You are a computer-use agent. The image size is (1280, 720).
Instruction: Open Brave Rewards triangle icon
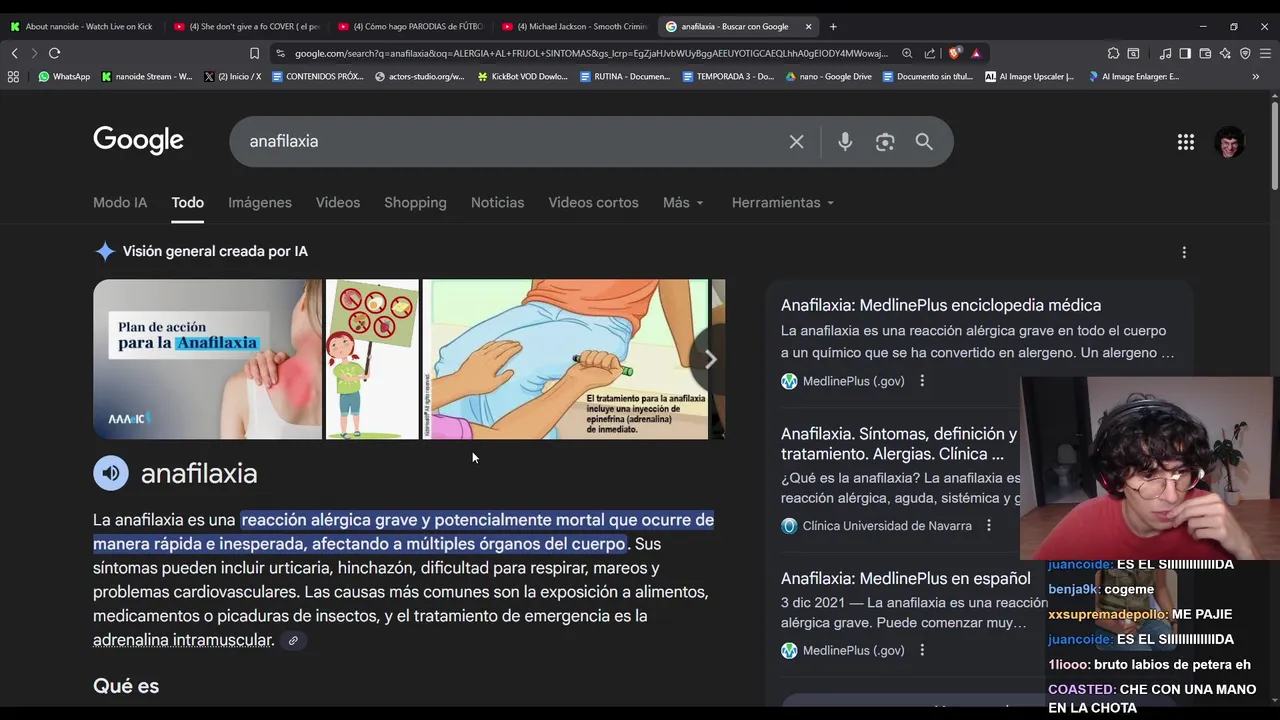976,53
